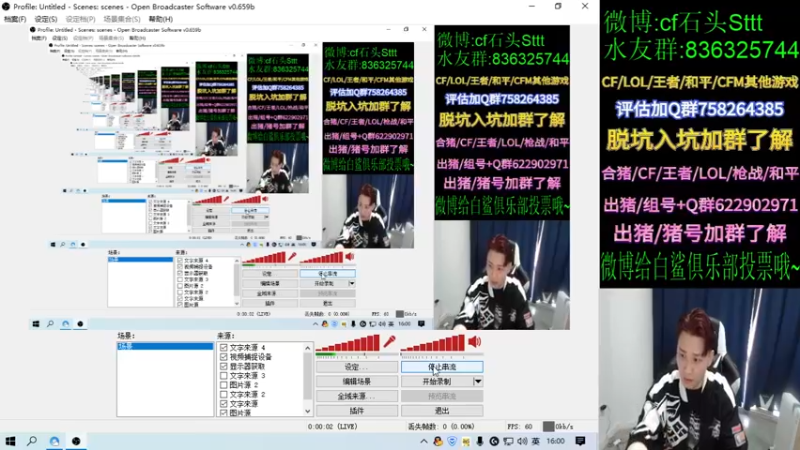
Task: Click the microphone volume slider track
Action: 357,355
